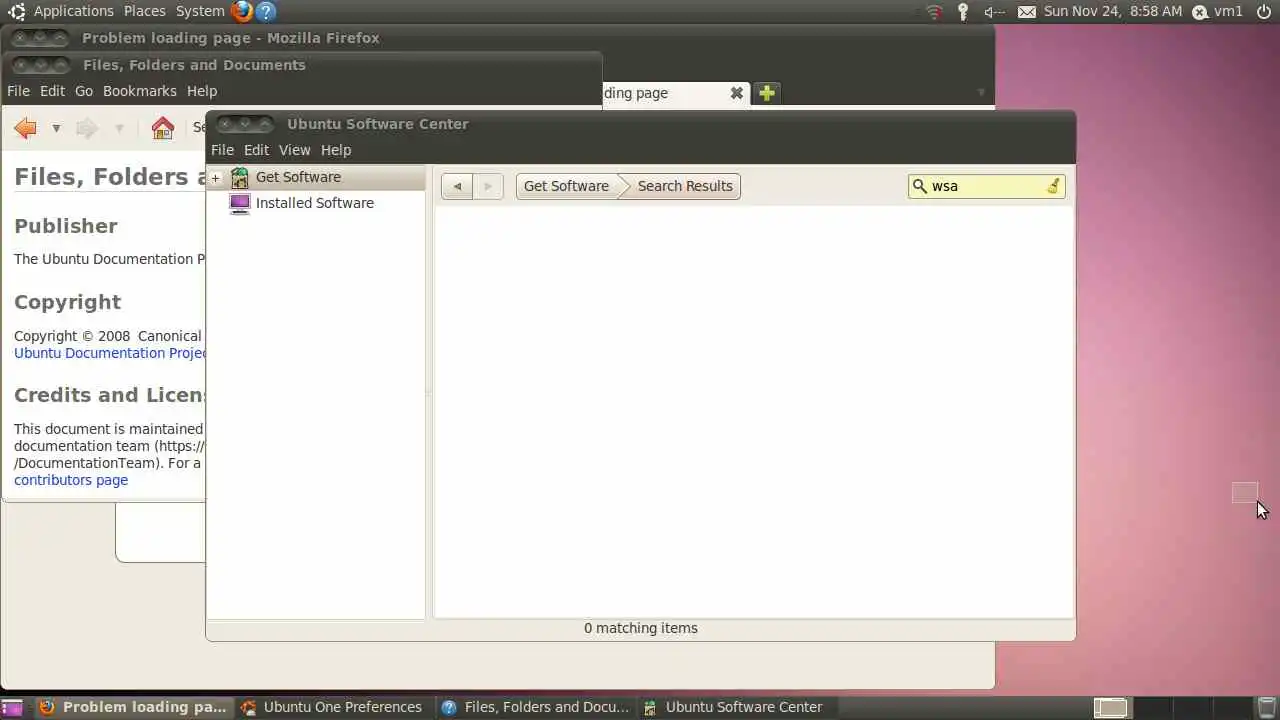Switch to Firefox via taskbar button
Screen dimensions: 1280x720
tap(133, 707)
